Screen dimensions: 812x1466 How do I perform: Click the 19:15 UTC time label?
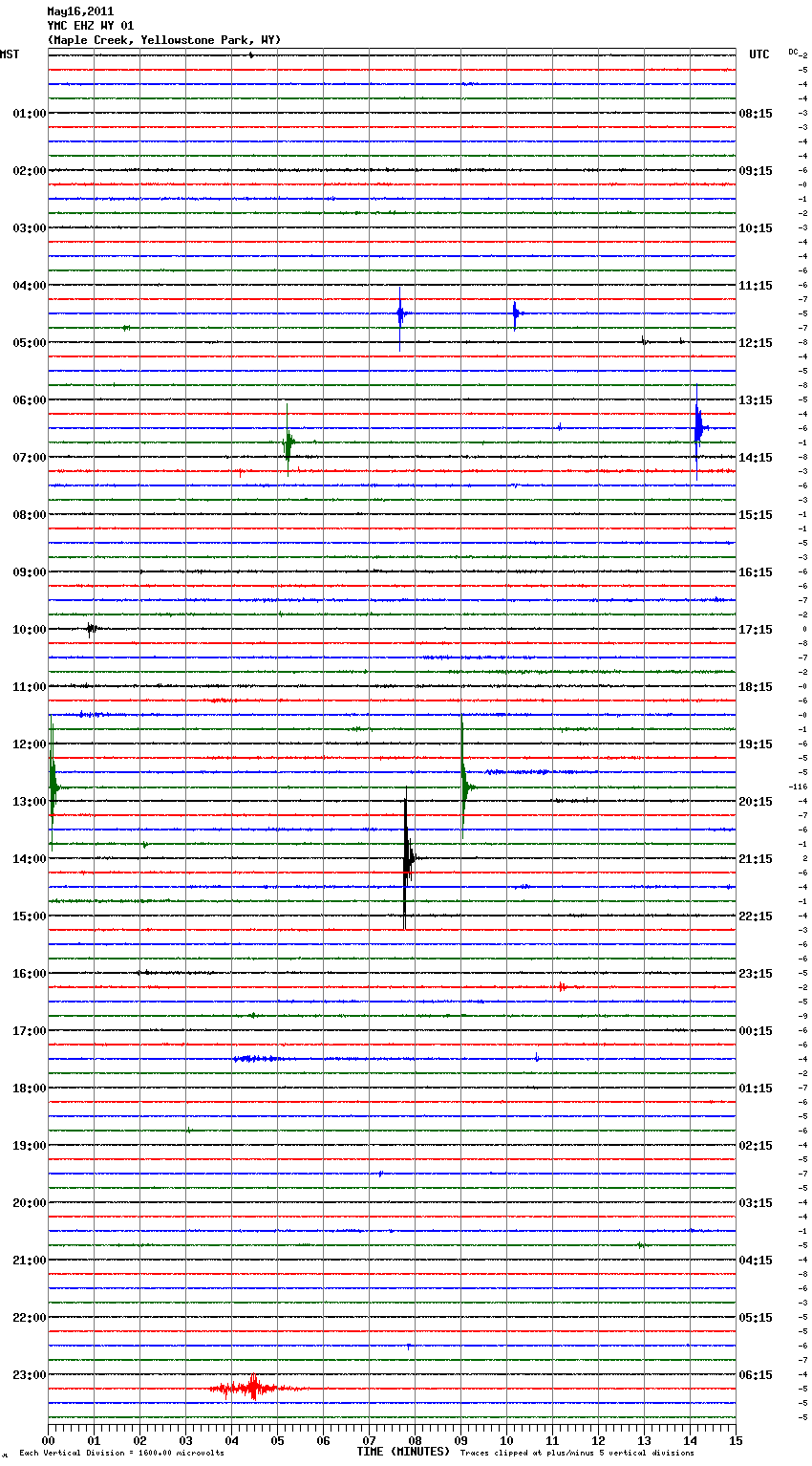click(x=756, y=744)
